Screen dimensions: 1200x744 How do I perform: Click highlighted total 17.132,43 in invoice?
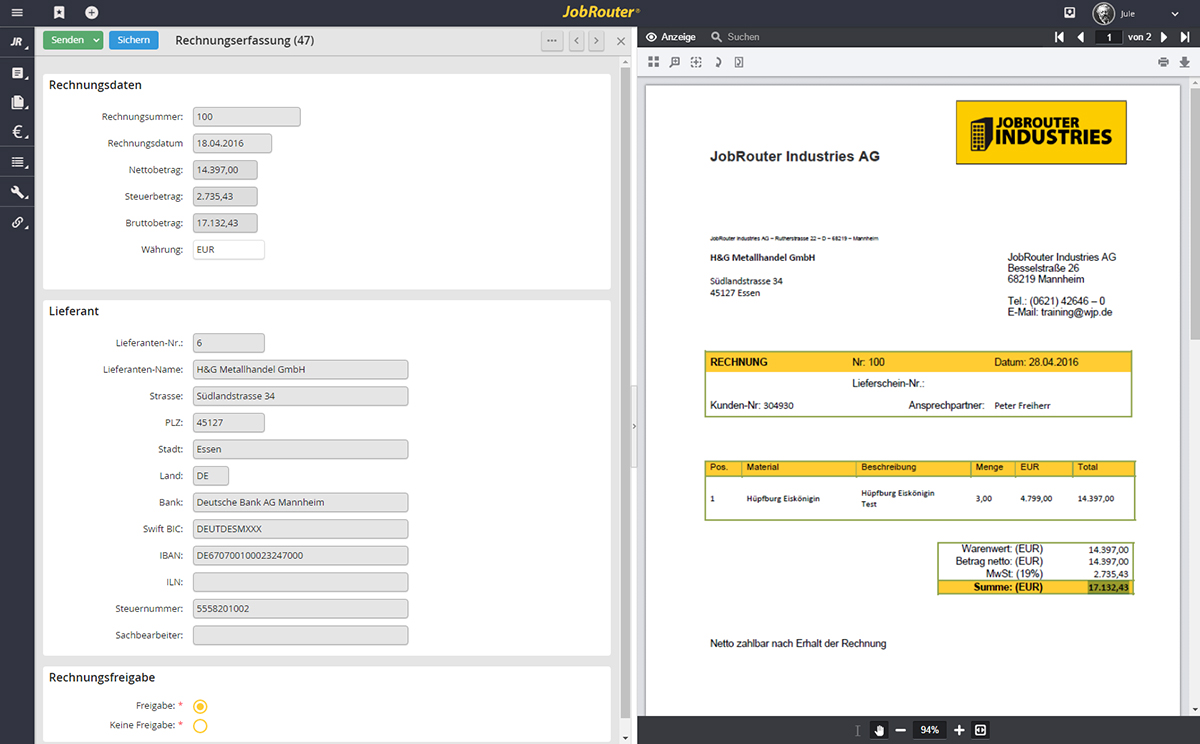pyautogui.click(x=1110, y=588)
